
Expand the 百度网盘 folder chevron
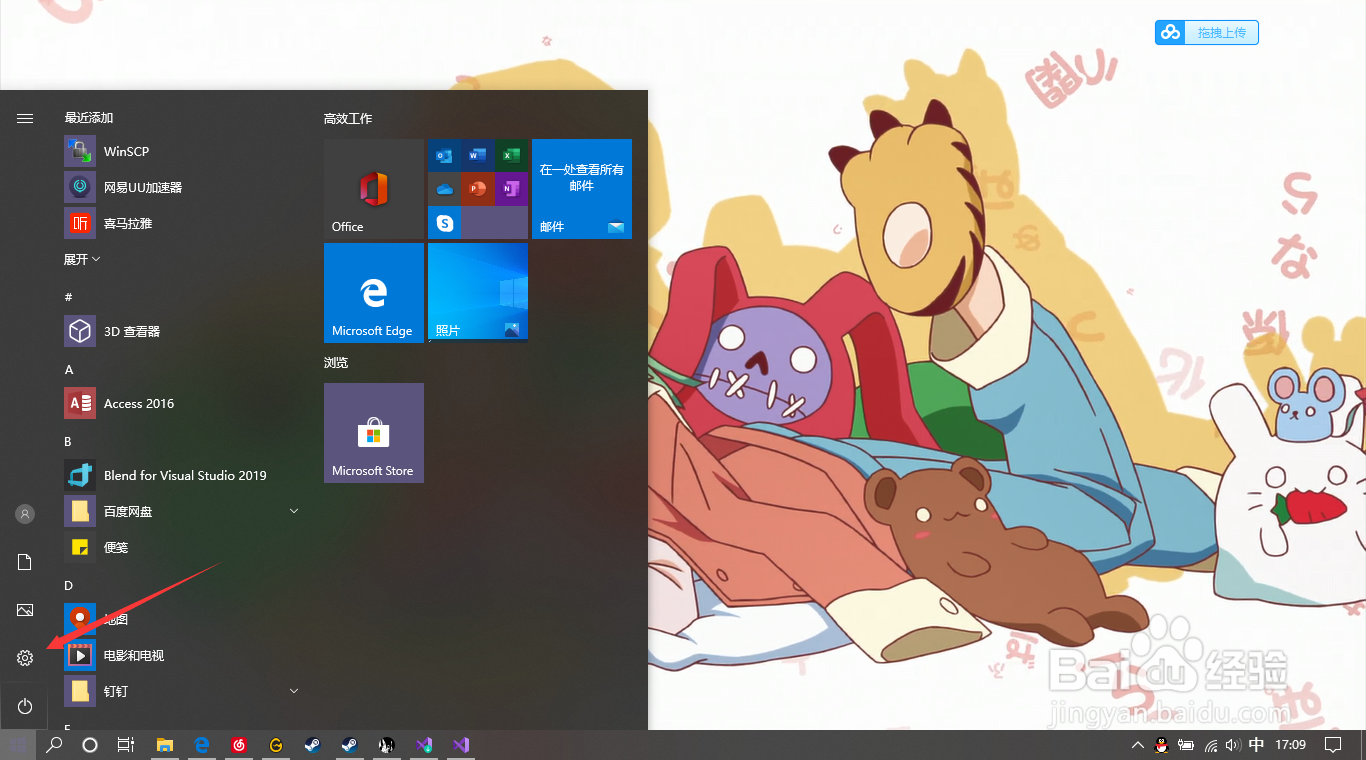coord(294,511)
